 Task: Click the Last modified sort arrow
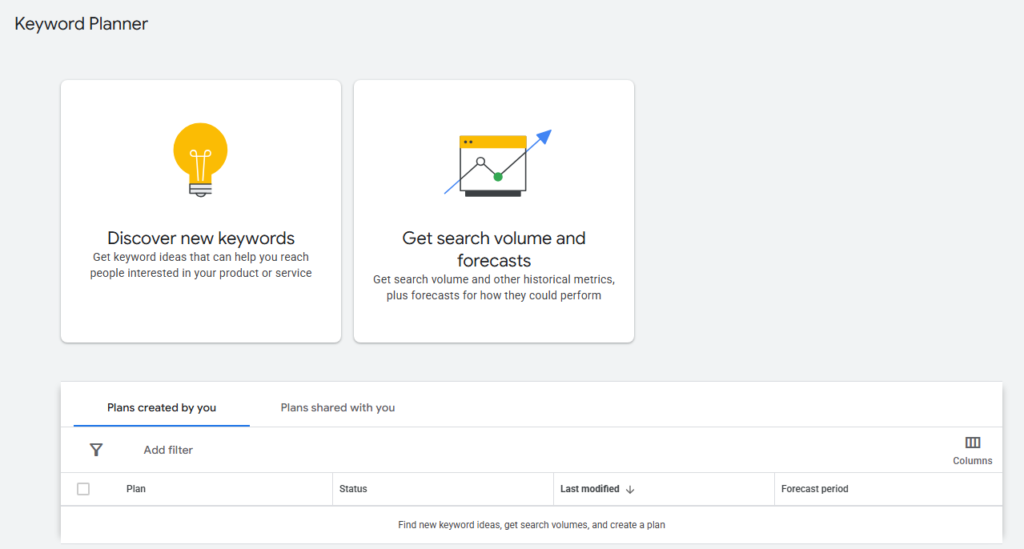[x=630, y=489]
